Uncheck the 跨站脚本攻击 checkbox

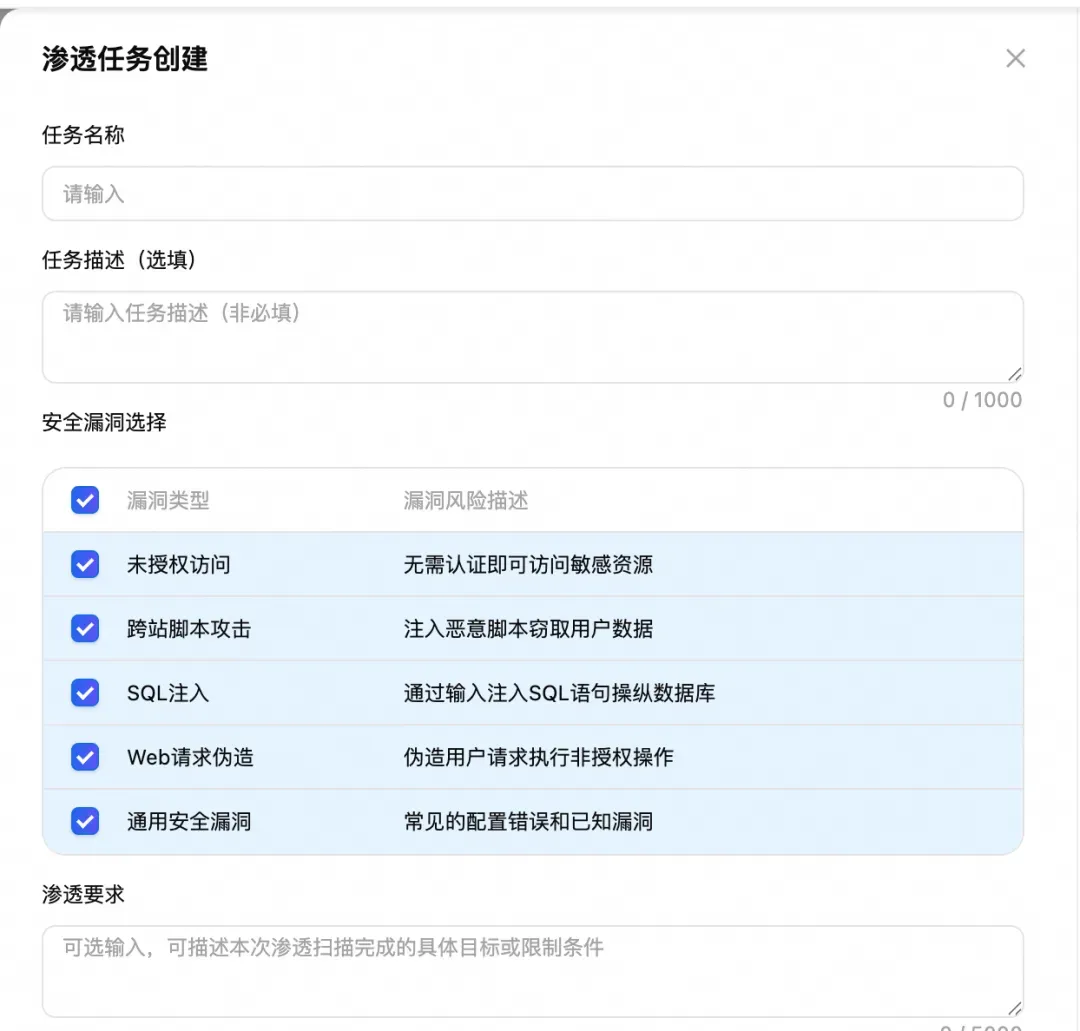coord(85,628)
